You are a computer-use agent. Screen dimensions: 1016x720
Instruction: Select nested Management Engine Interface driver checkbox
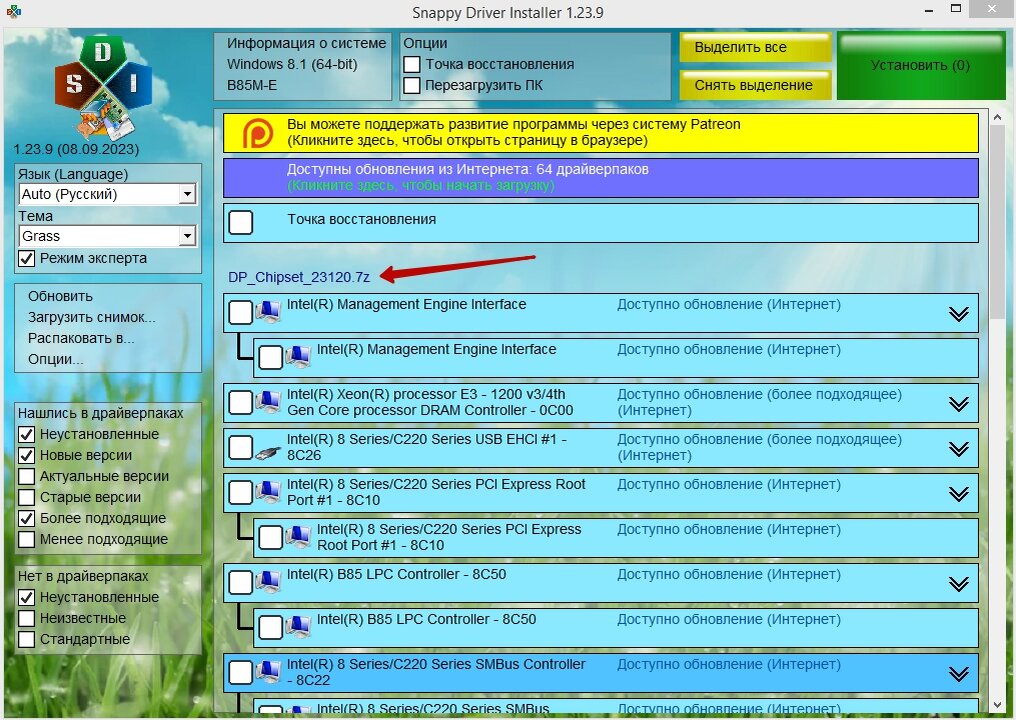[271, 358]
